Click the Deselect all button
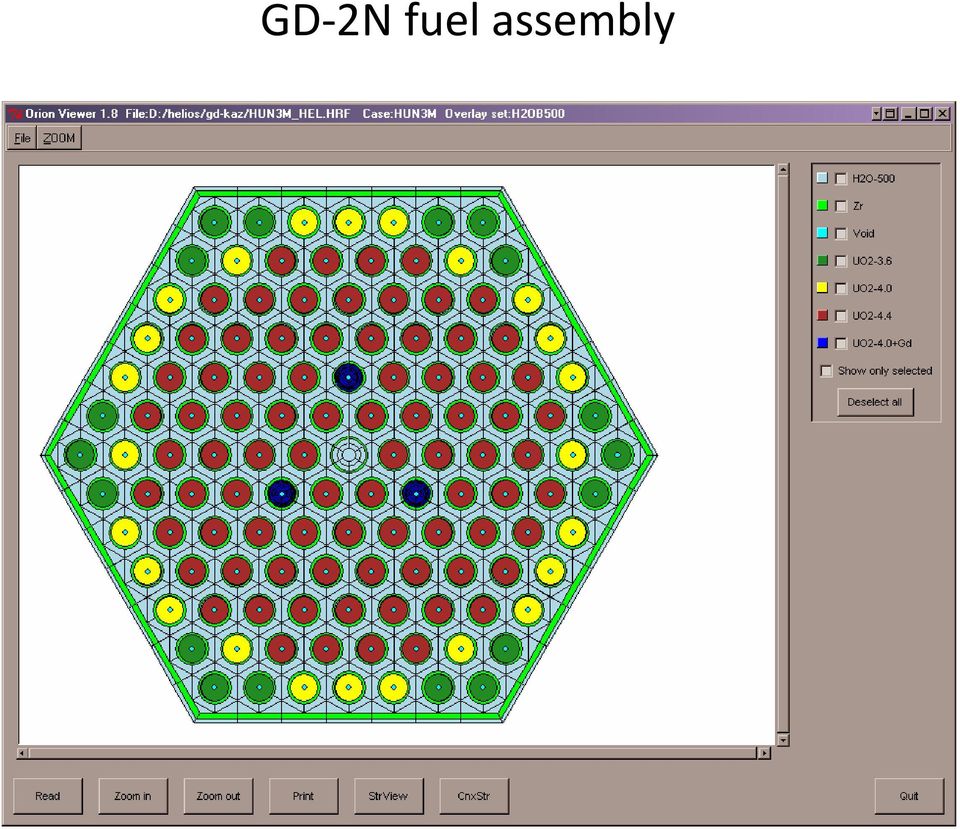The height and width of the screenshot is (829, 960). 875,402
